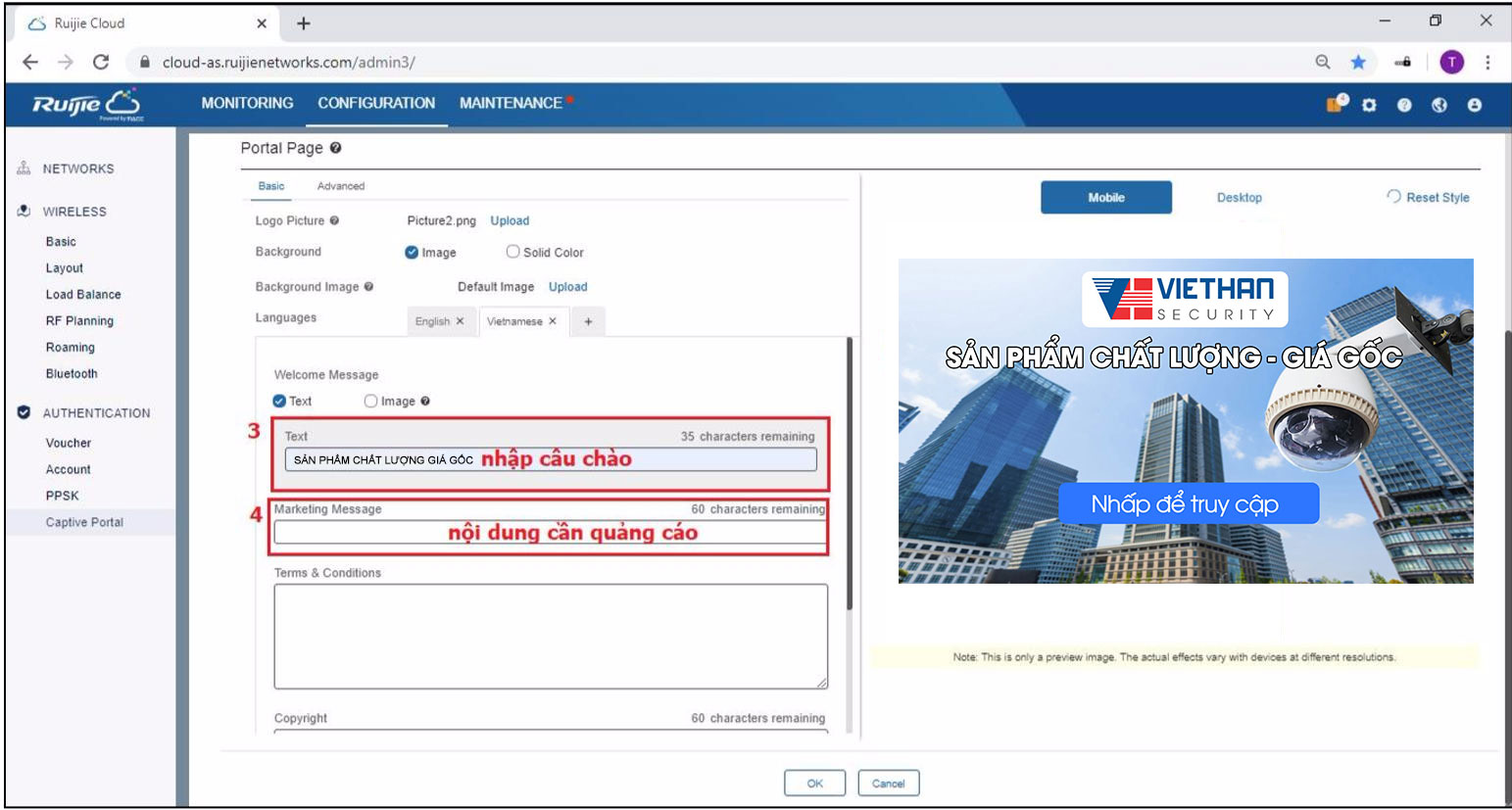Image resolution: width=1512 pixels, height=810 pixels.
Task: Expand the NETWORKS sidebar section
Action: pyautogui.click(x=77, y=168)
